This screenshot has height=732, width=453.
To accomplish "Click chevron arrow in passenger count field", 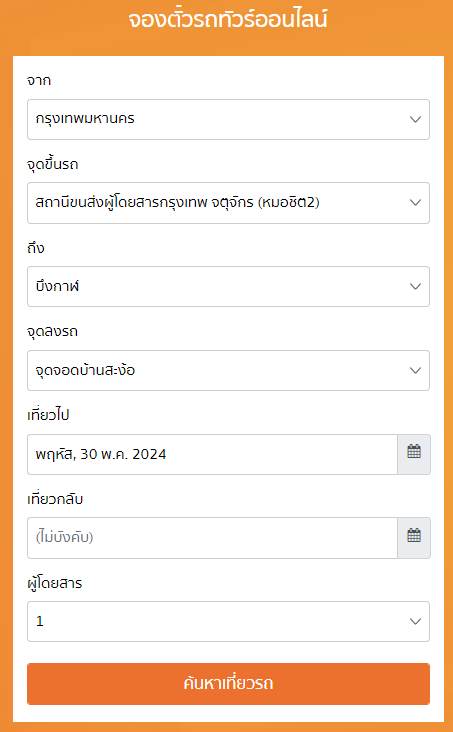I will (415, 621).
